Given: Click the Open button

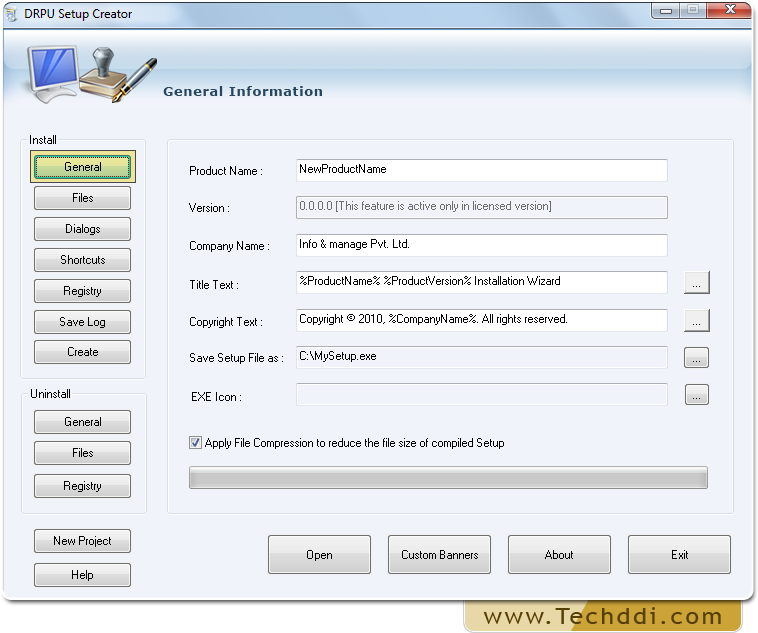Looking at the screenshot, I should pyautogui.click(x=320, y=555).
